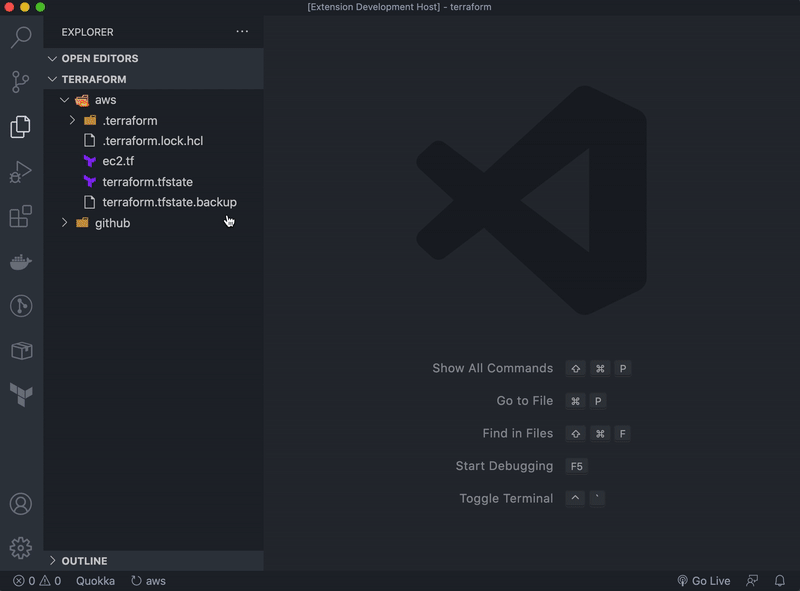Select the github folder name
The height and width of the screenshot is (591, 800).
point(112,223)
